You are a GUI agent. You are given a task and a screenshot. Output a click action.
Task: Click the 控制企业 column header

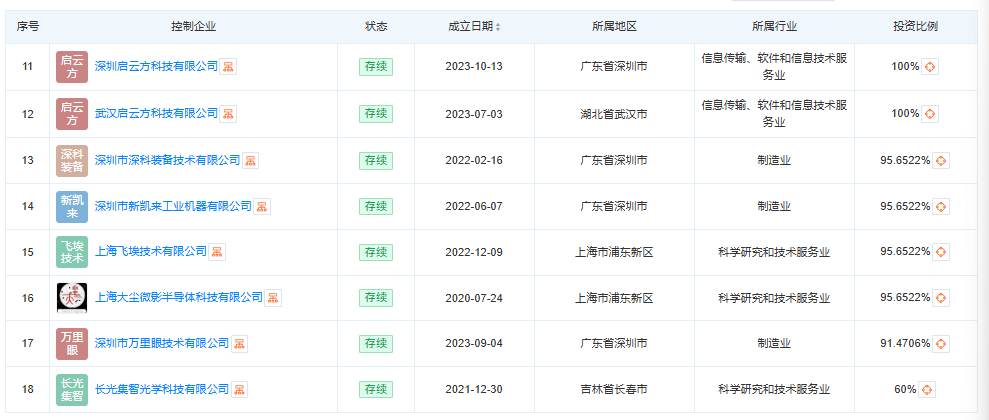193,26
